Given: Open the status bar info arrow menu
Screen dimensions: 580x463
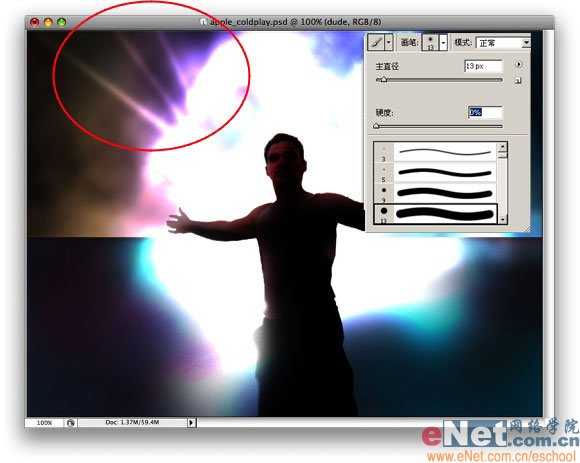Looking at the screenshot, I should [191, 422].
